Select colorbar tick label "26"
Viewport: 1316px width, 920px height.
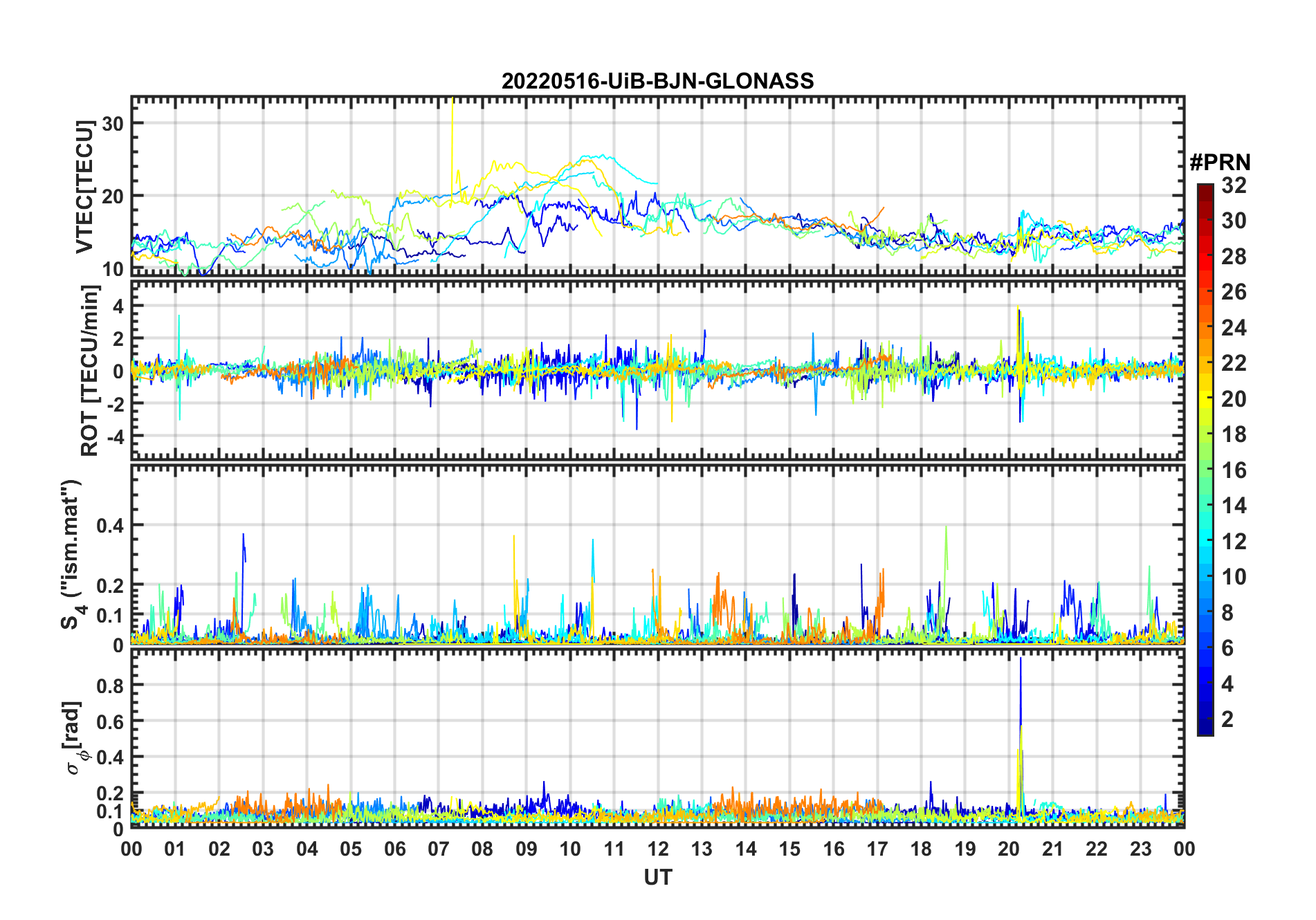(x=1234, y=292)
